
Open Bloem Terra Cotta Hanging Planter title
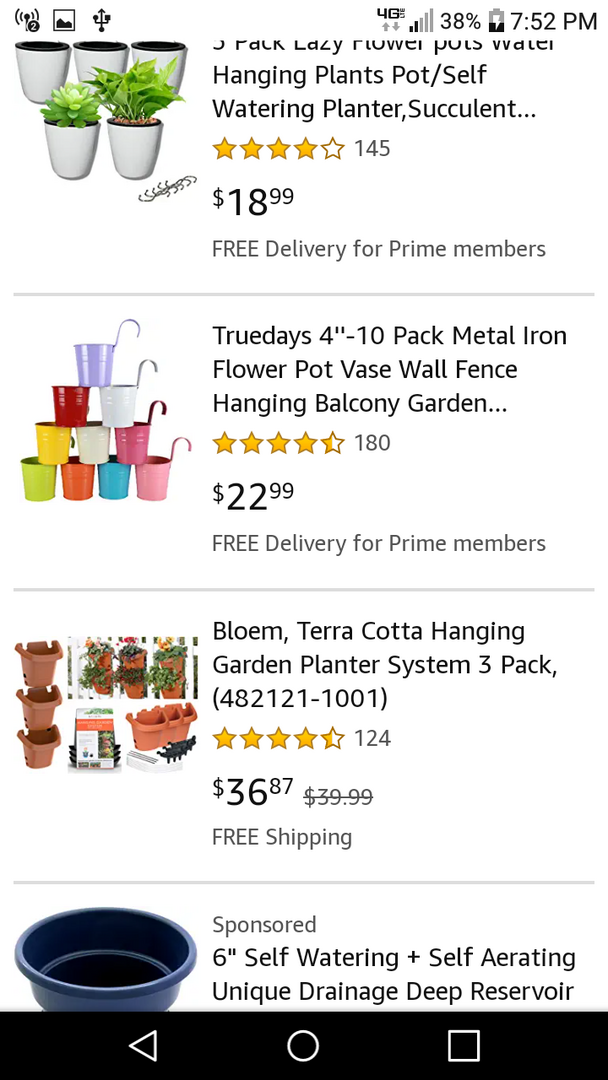click(x=384, y=664)
